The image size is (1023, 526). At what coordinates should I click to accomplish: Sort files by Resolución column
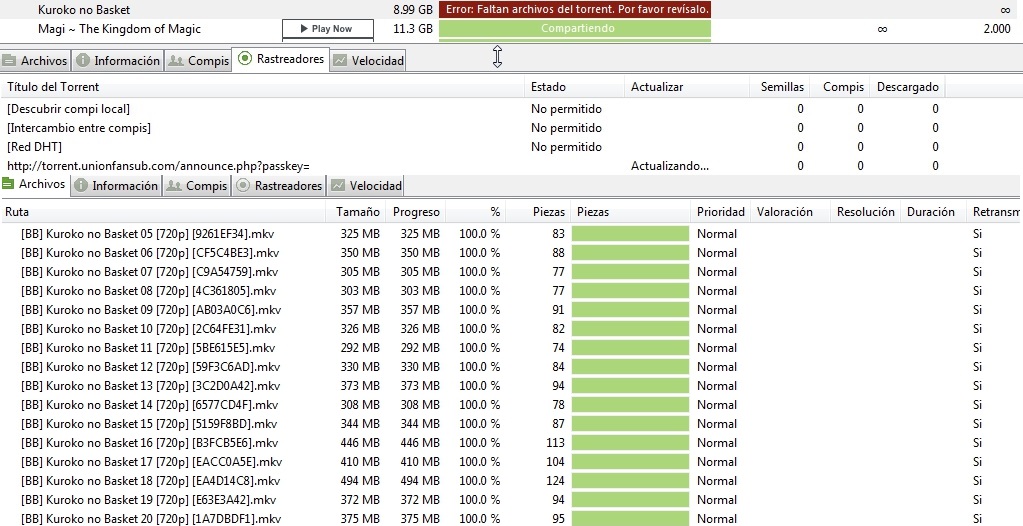(x=866, y=212)
